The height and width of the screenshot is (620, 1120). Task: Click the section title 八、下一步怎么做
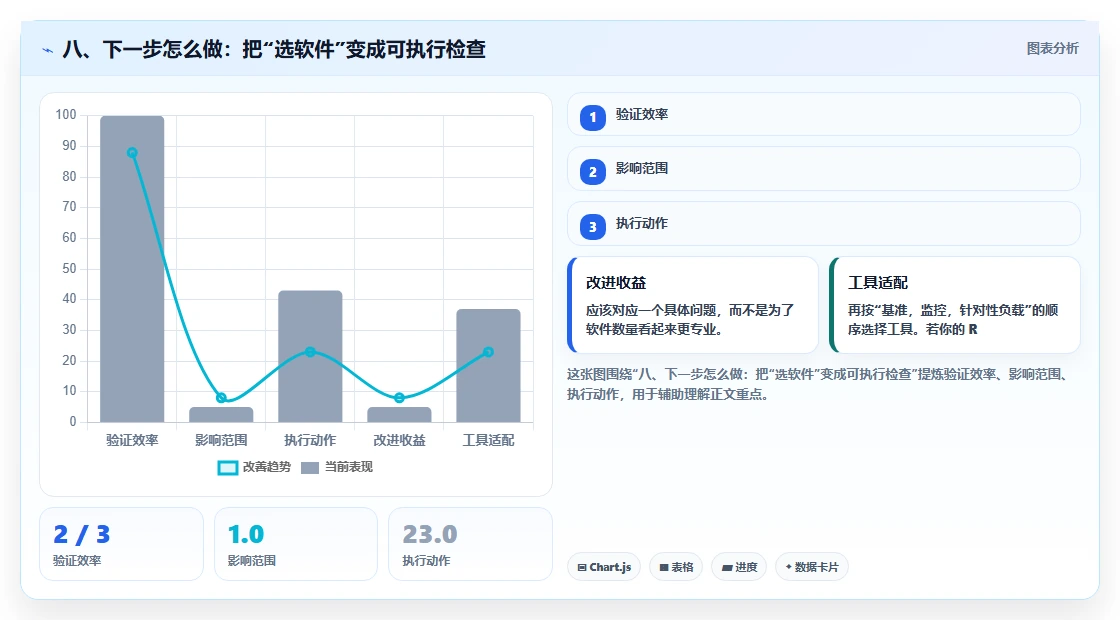point(274,49)
